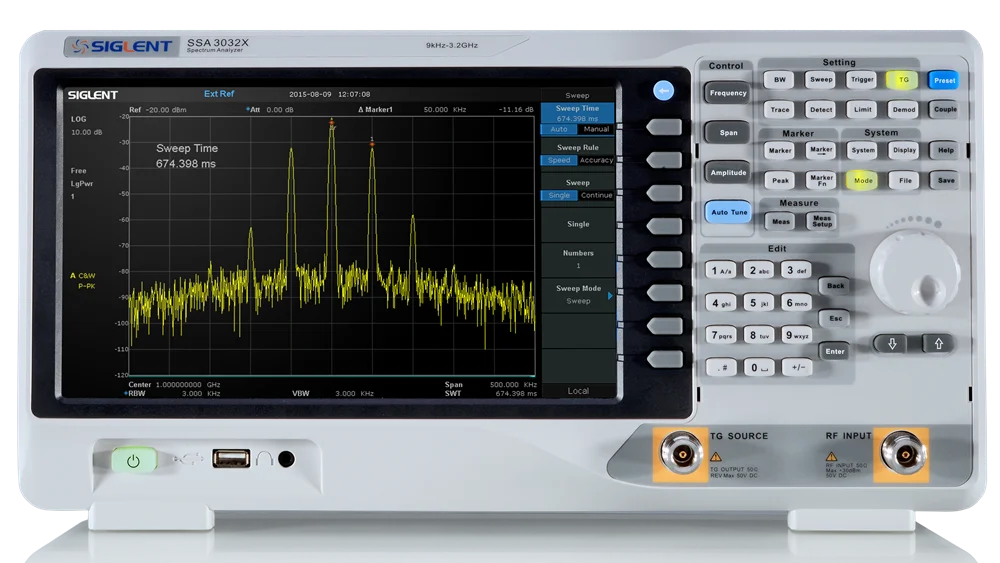Set Sweep Time to Manual on screen
1000x563 pixels.
[x=596, y=129]
